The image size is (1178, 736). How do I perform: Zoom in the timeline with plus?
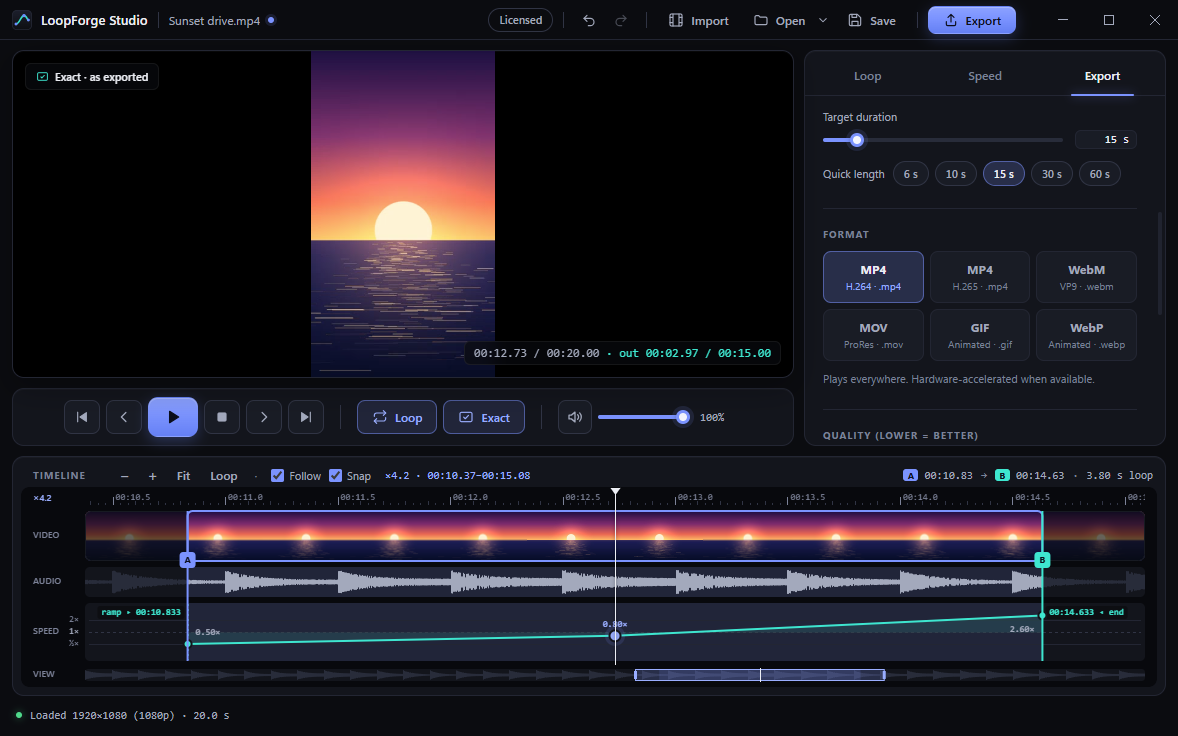153,475
